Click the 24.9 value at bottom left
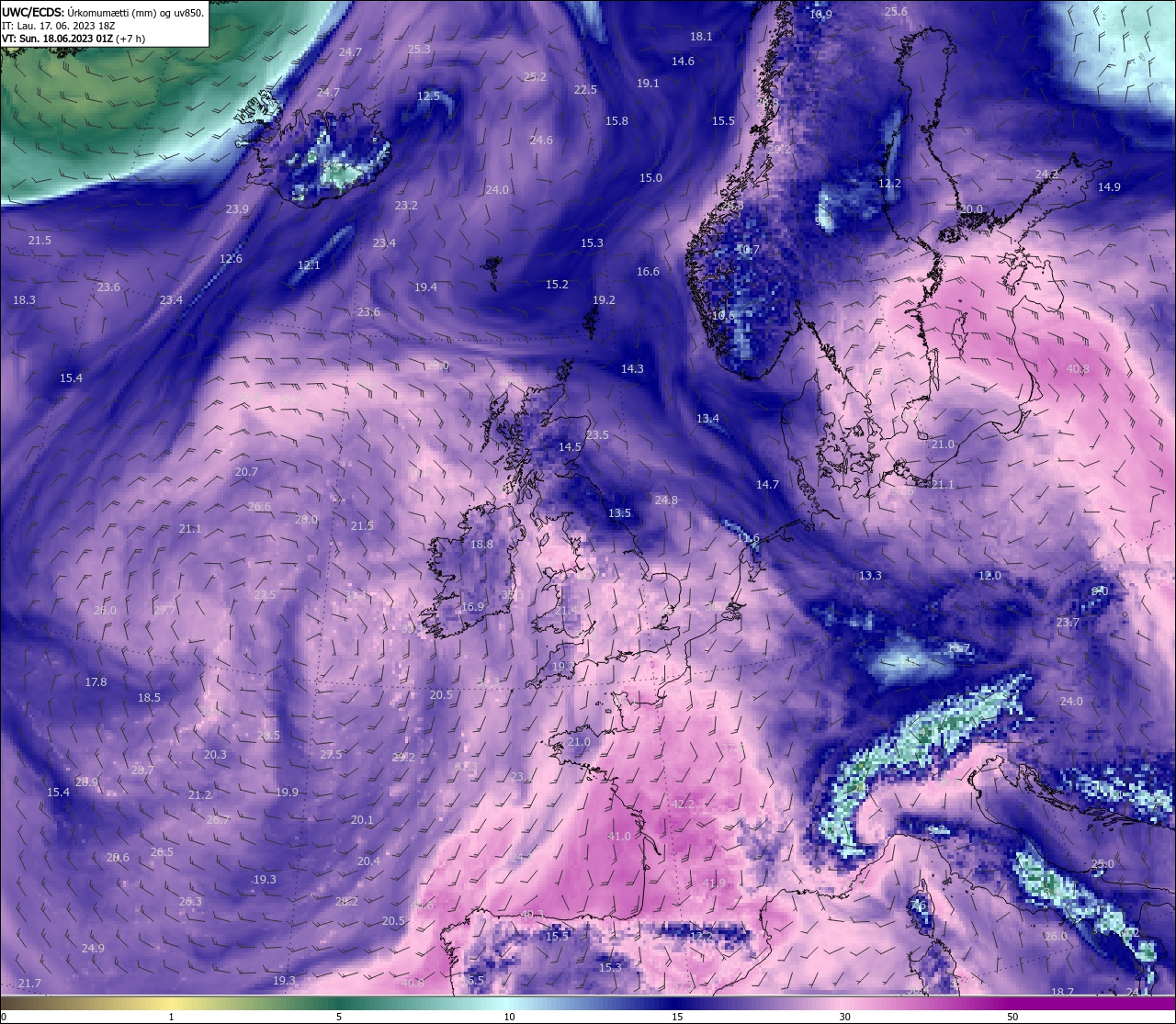This screenshot has width=1176, height=1024. (93, 949)
